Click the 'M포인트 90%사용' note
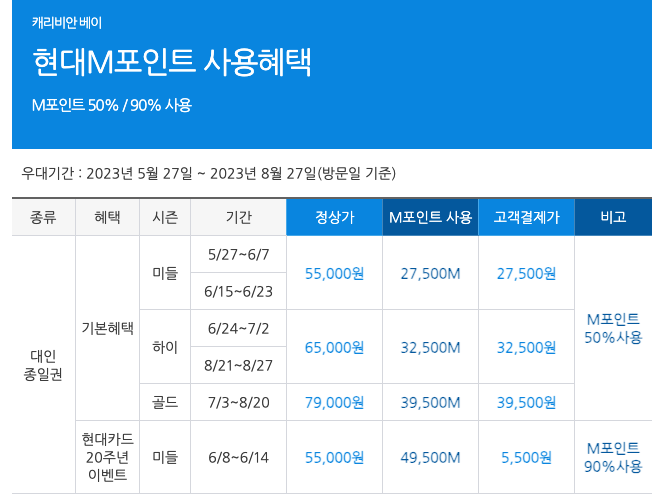The width and height of the screenshot is (660, 495). pos(613,457)
